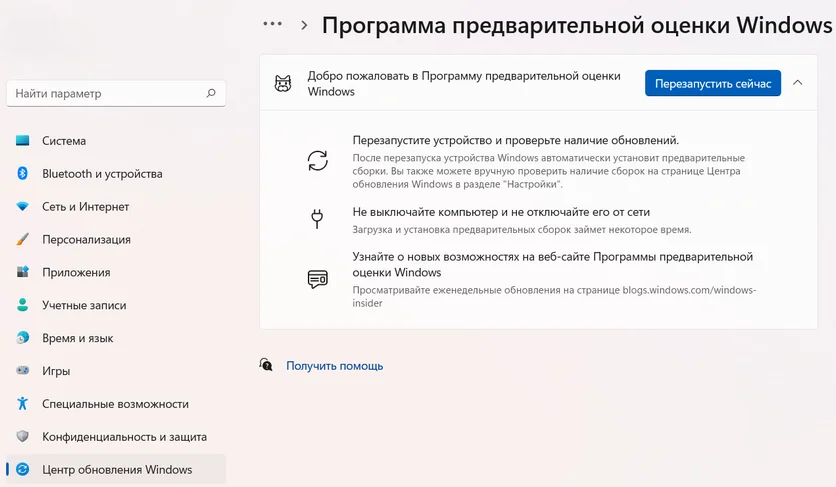This screenshot has height=487, width=836.
Task: Click the Время и язык globe icon
Action: (x=22, y=339)
